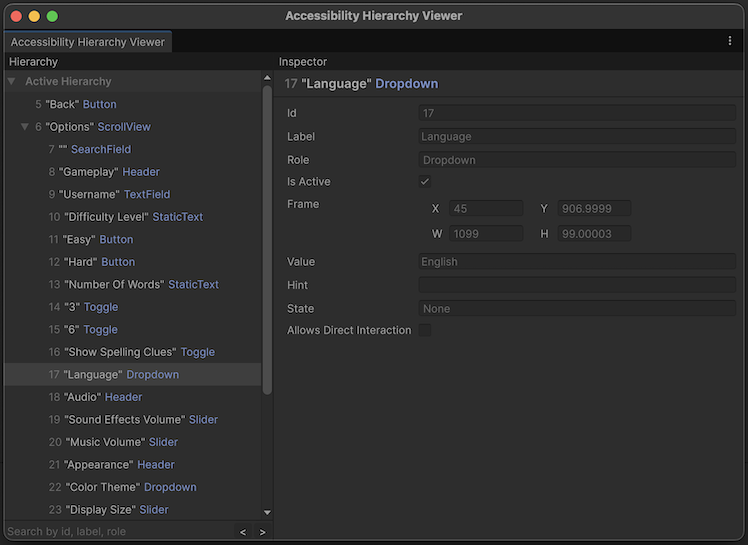Select the "6" Toggle row
The width and height of the screenshot is (748, 545).
(133, 330)
